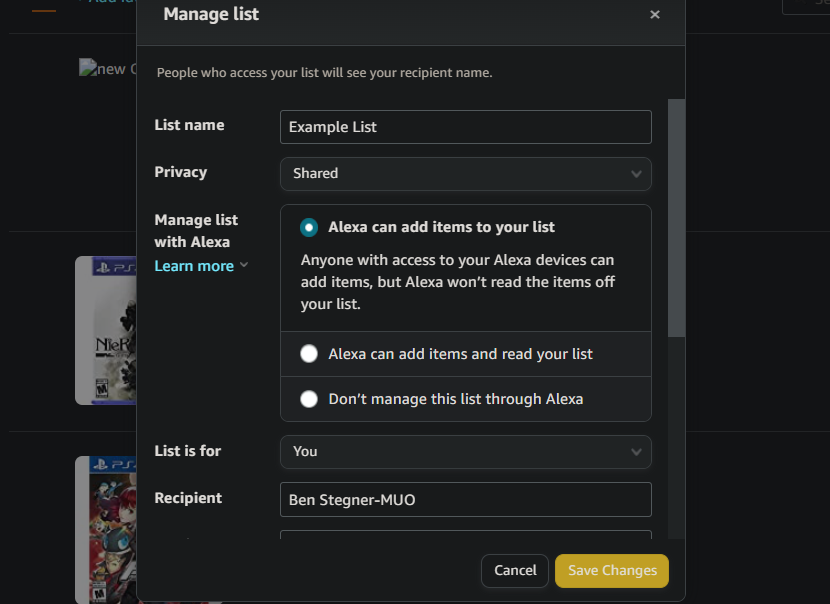Select 'Alexa can add items to your list'
Viewport: 830px width, 604px height.
(309, 228)
